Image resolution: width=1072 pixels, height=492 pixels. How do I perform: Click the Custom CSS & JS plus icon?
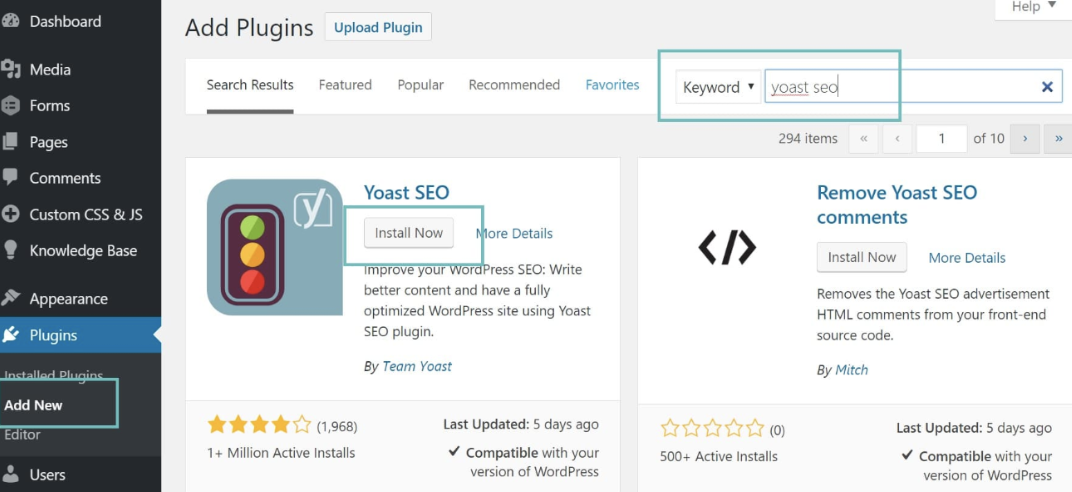pyautogui.click(x=11, y=214)
